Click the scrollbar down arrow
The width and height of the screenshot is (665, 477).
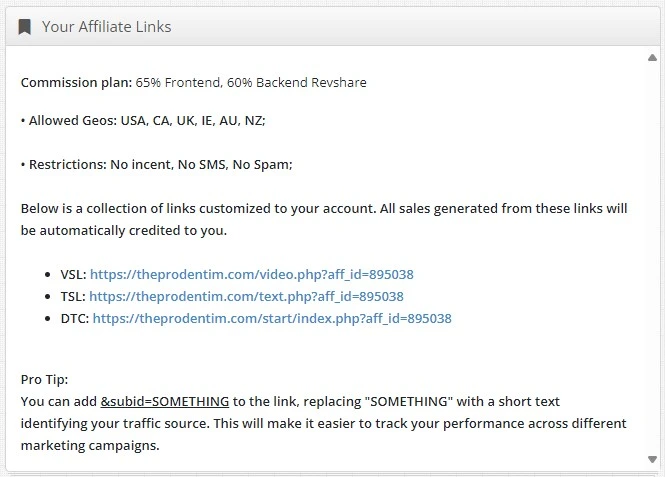[x=653, y=459]
